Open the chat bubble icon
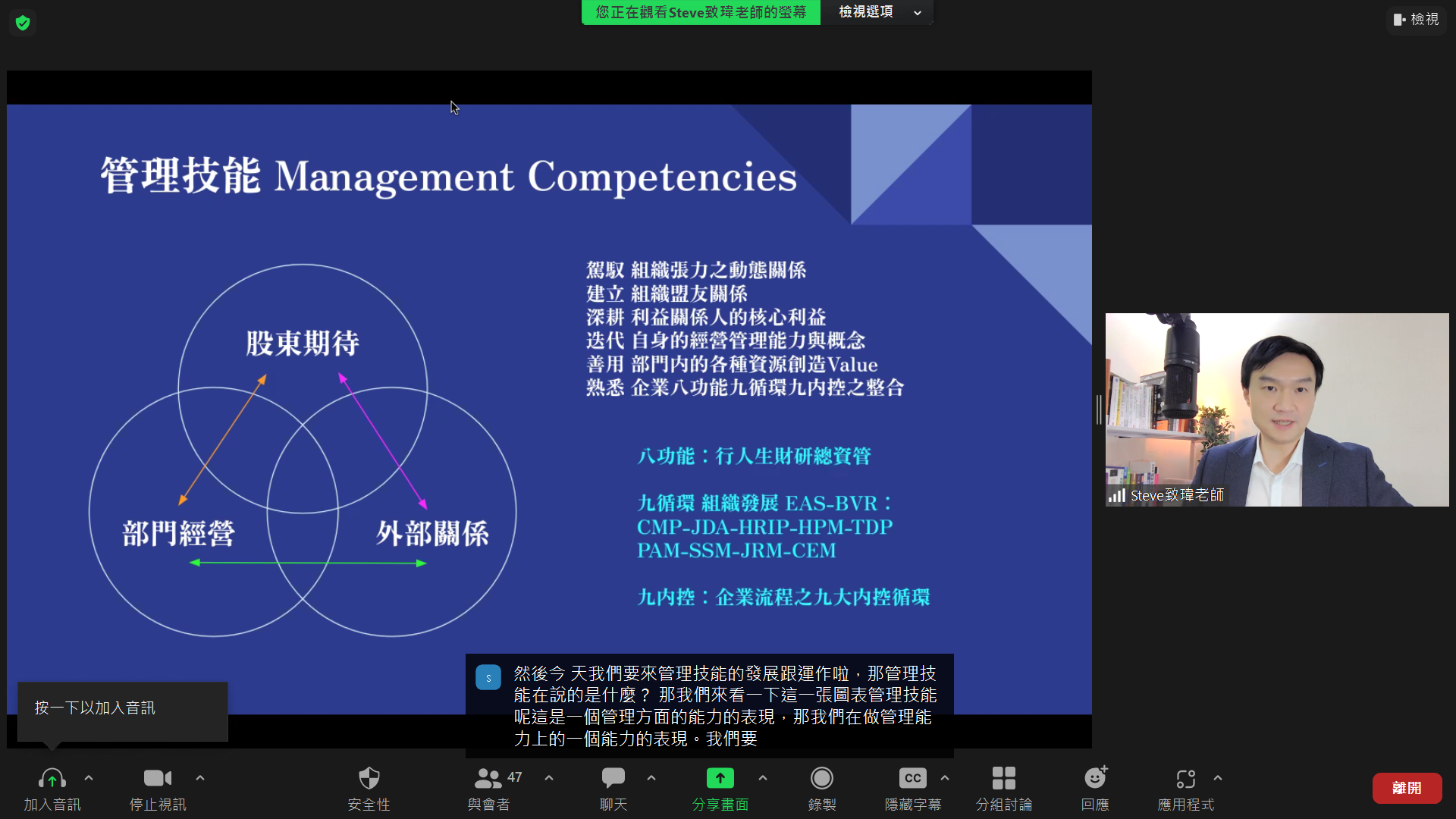1456x819 pixels. click(613, 779)
